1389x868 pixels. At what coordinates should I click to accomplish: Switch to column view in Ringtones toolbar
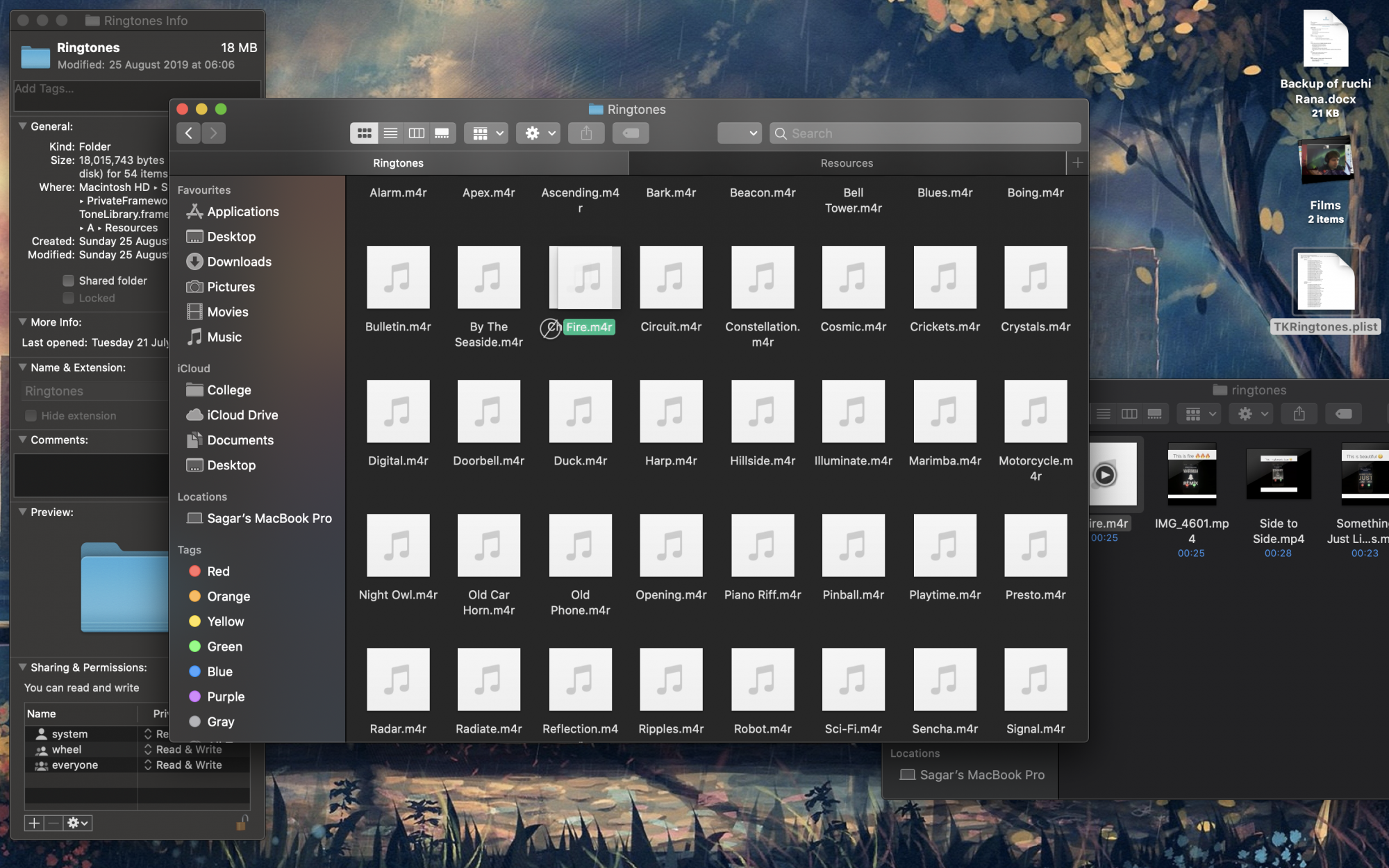click(416, 133)
